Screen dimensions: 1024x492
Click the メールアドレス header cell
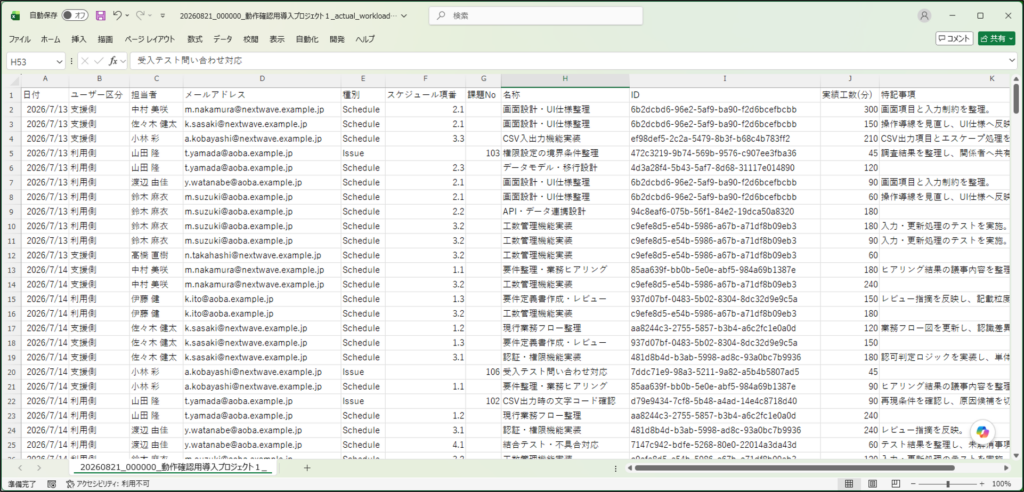point(262,94)
